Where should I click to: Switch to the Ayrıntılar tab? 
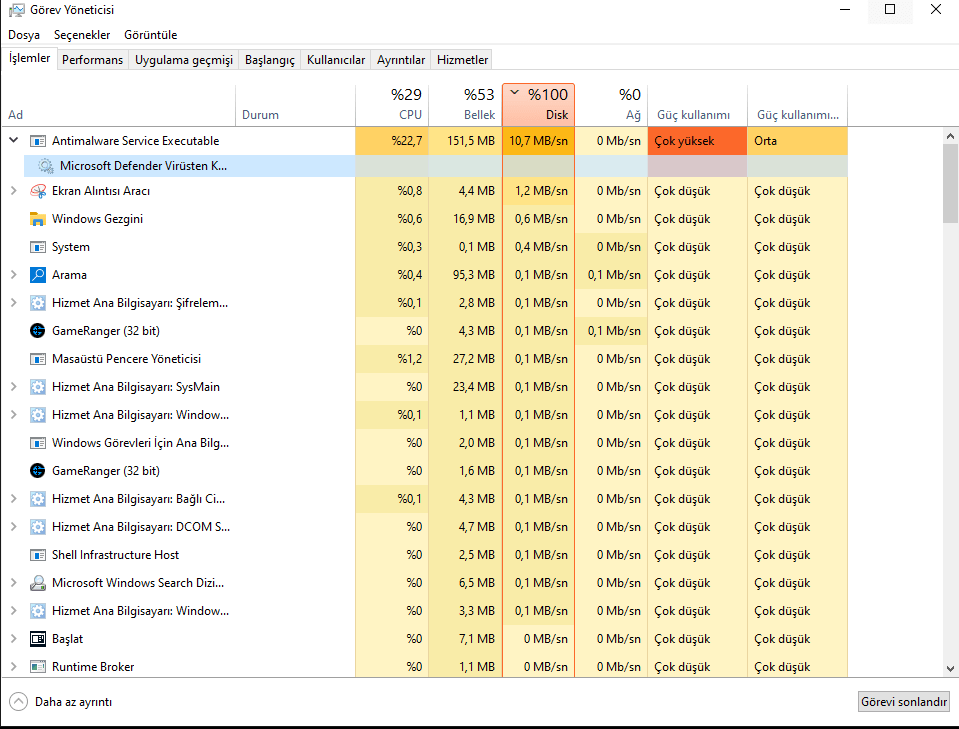(401, 60)
